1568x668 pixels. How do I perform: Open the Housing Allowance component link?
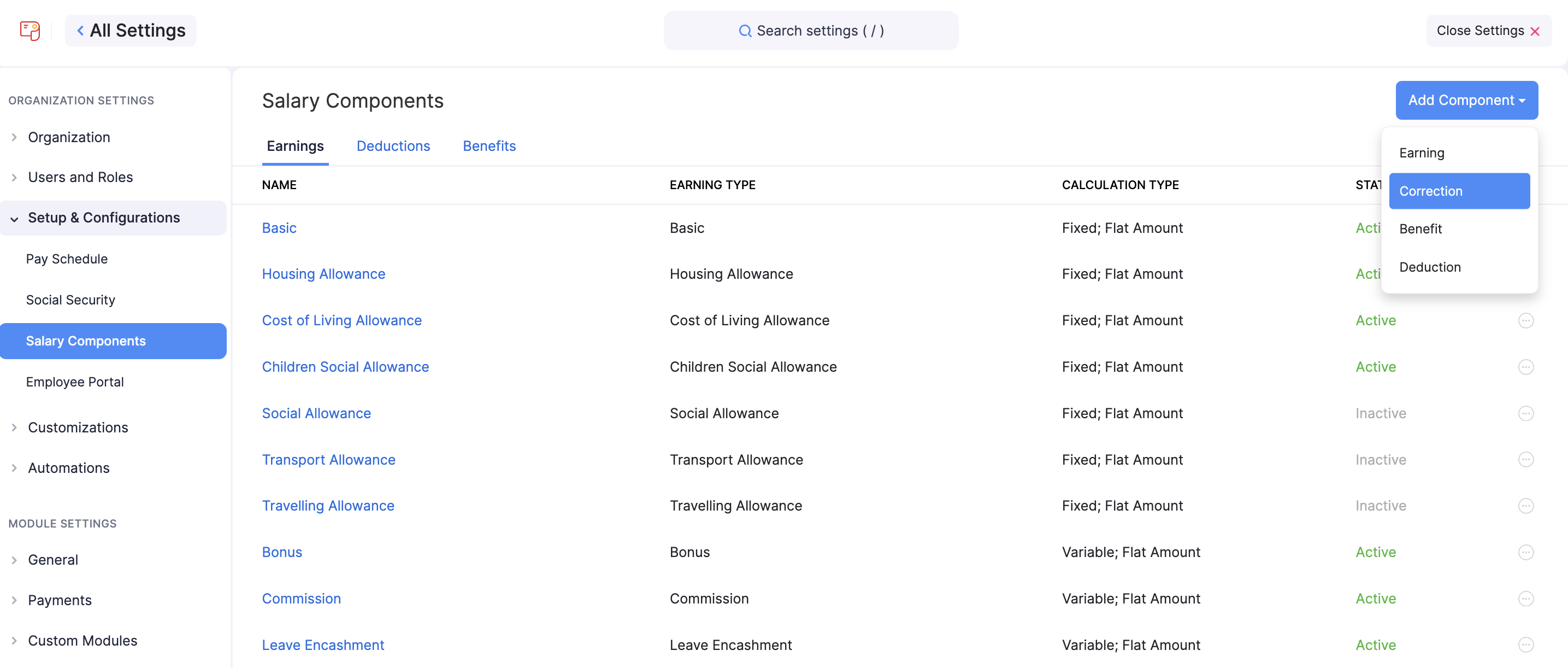[323, 273]
